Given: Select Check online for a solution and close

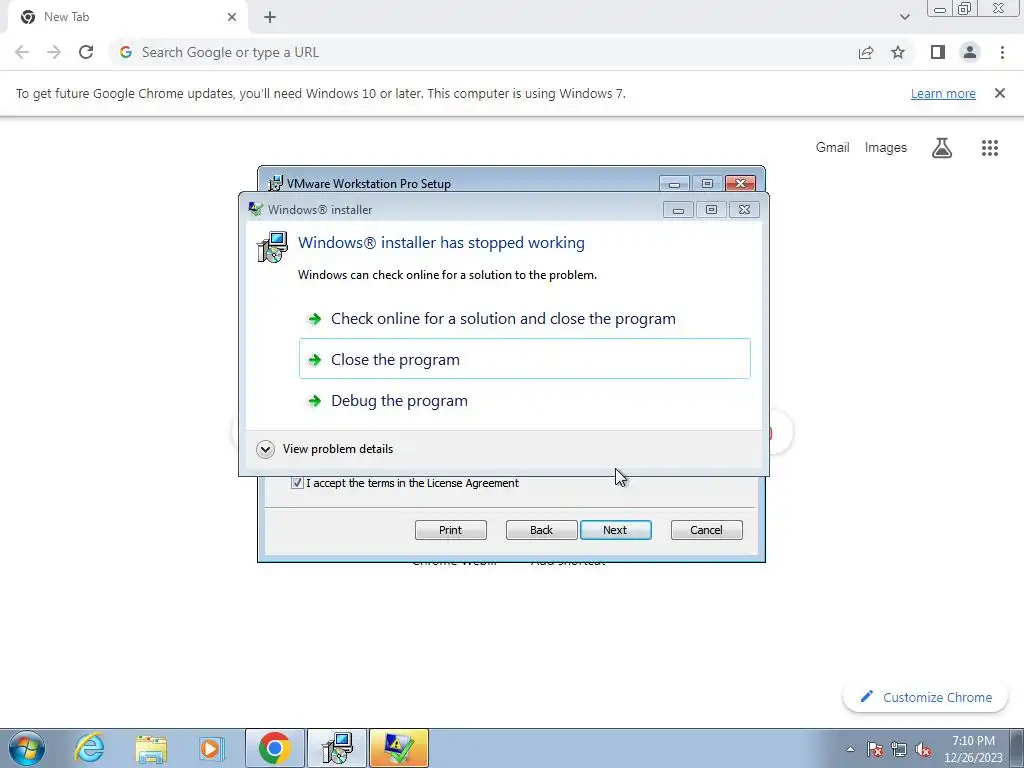Looking at the screenshot, I should (x=524, y=319).
